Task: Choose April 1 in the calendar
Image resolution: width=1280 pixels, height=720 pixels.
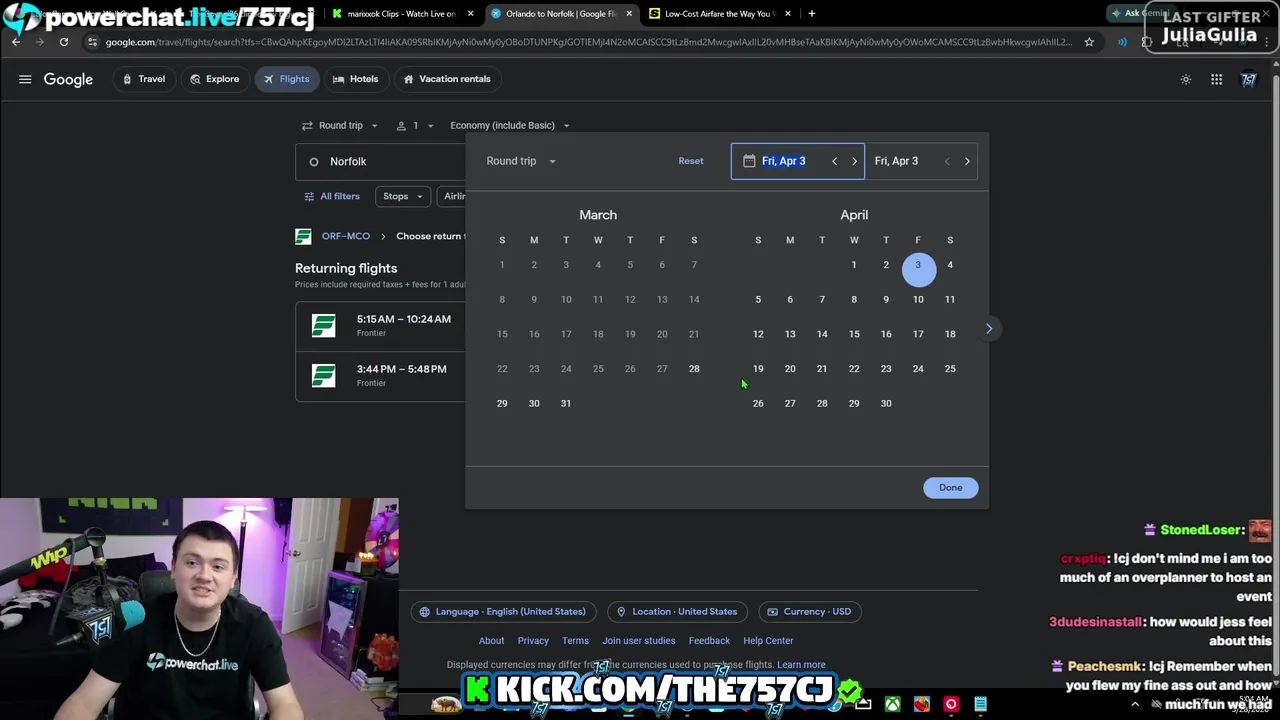Action: (x=854, y=265)
